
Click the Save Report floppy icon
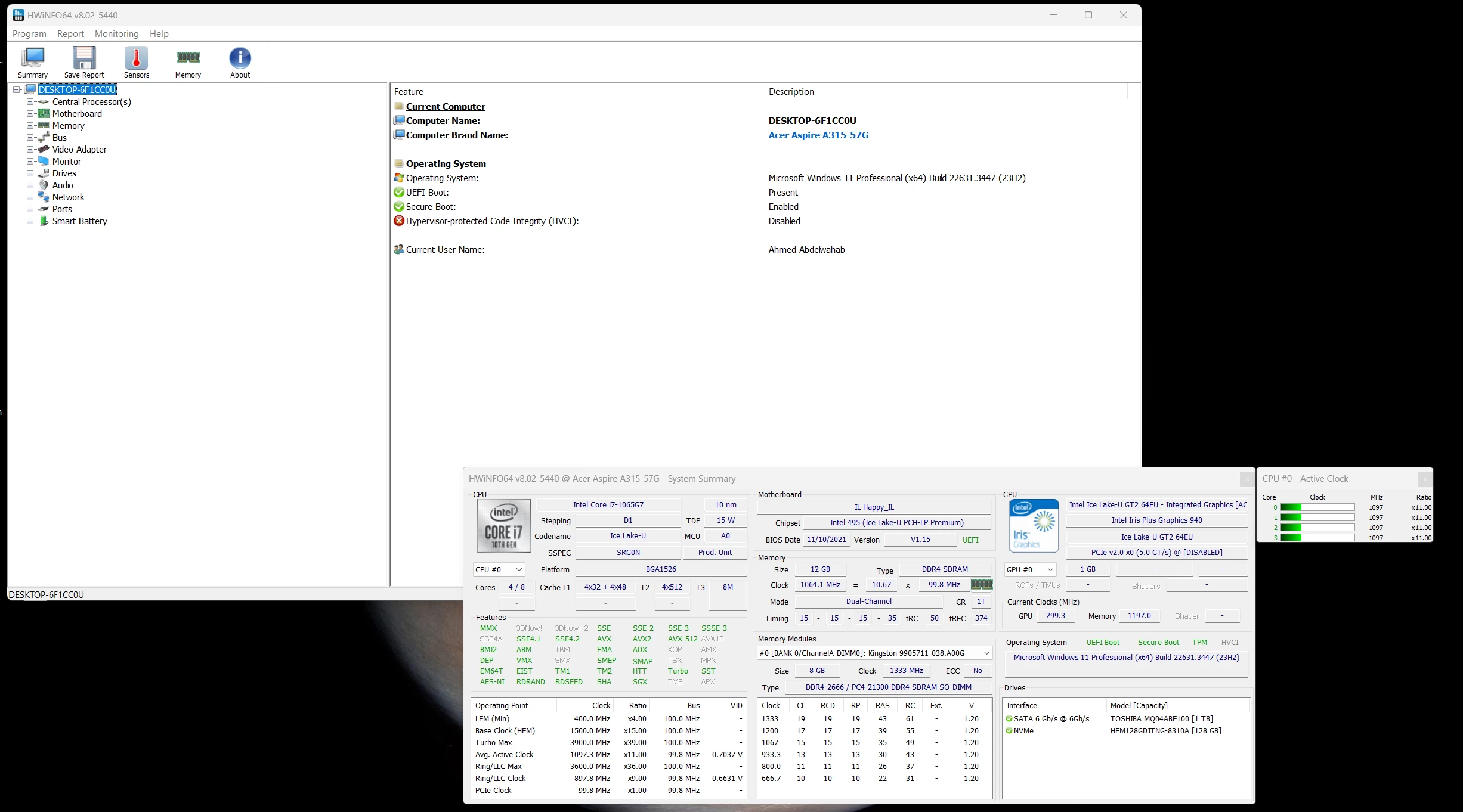point(84,58)
